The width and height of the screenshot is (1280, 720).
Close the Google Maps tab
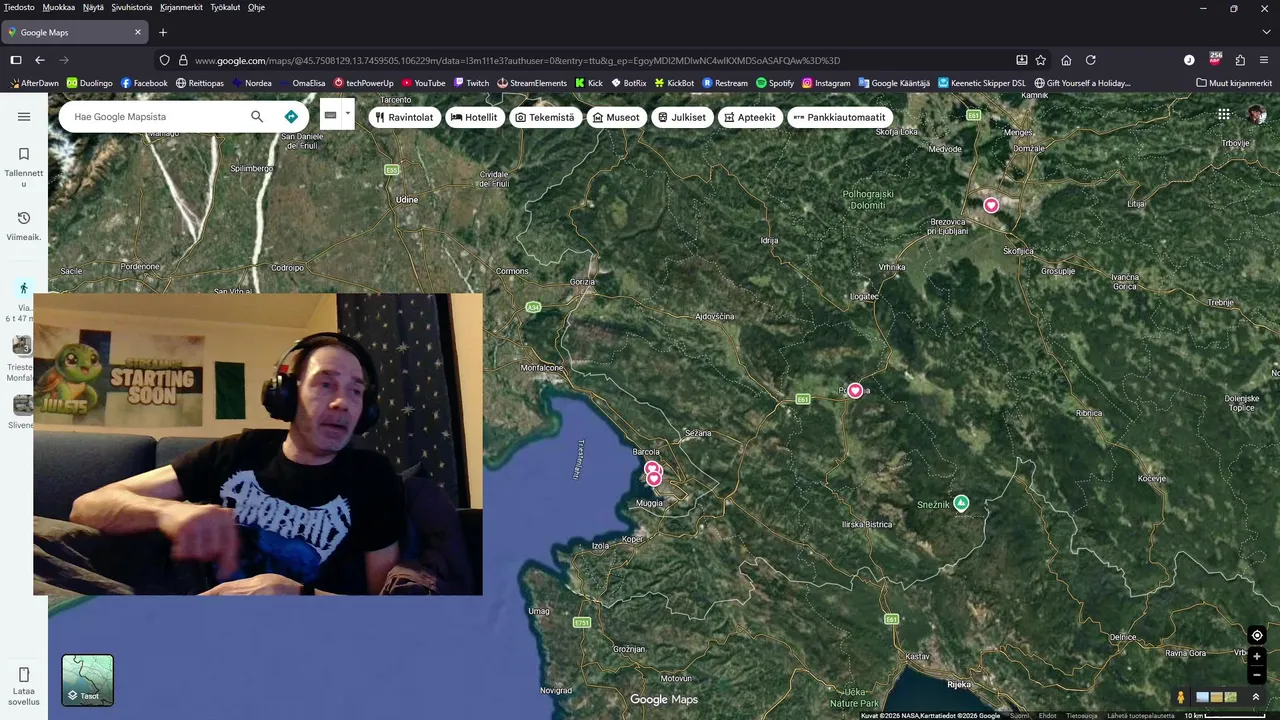(x=138, y=32)
